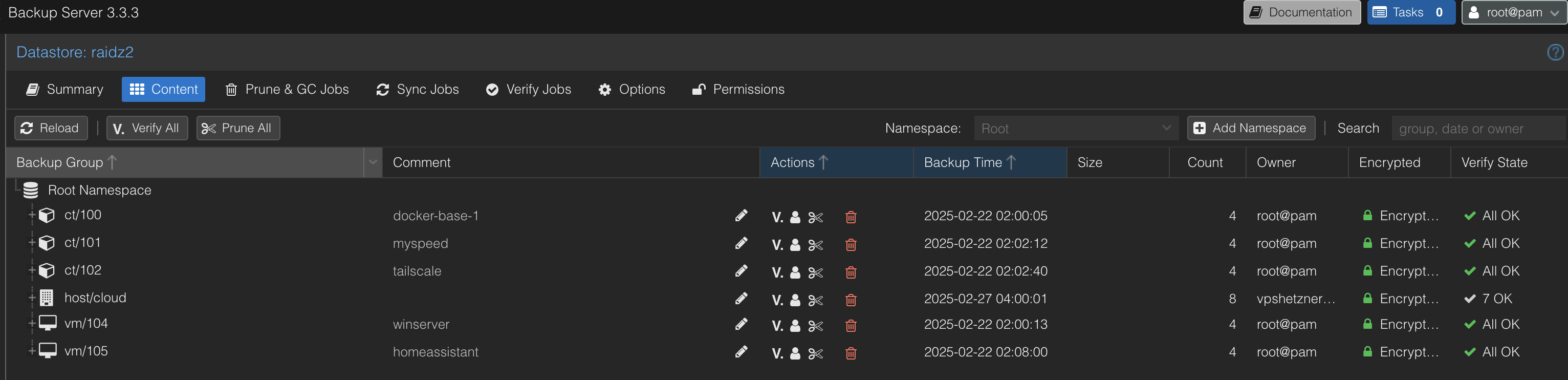Image resolution: width=1568 pixels, height=380 pixels.
Task: Expand the vm/104 backup group
Action: 32,323
